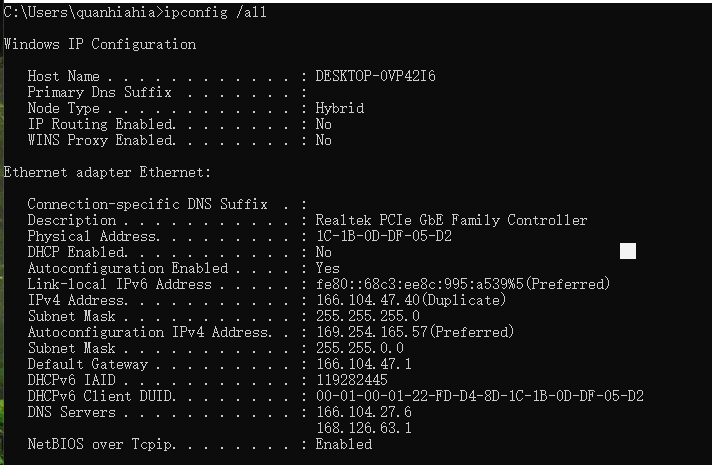
Task: Click the physical address 1C-1B-0D-DF-05-D2
Action: coord(384,236)
